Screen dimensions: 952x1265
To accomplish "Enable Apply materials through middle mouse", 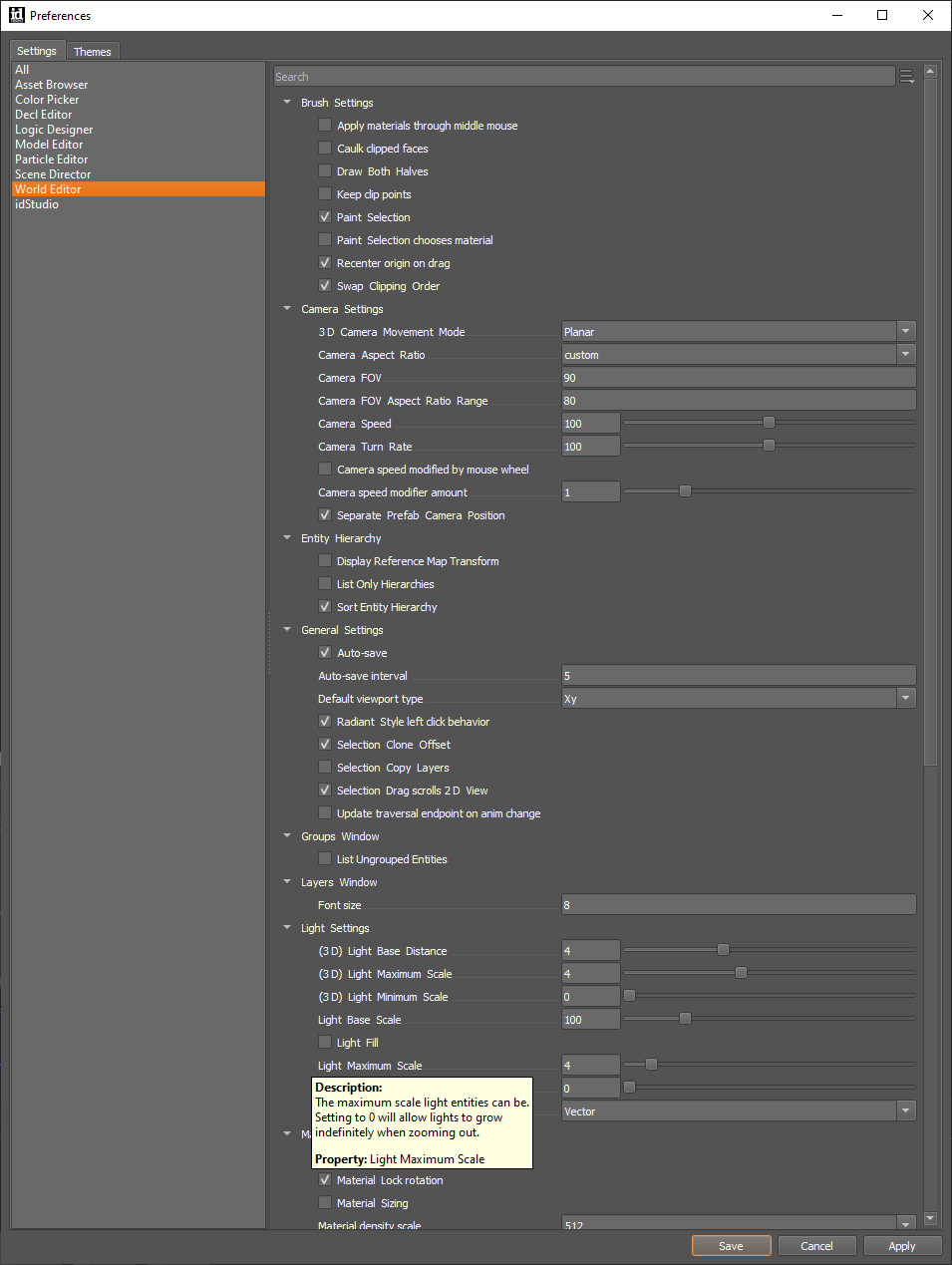I will (325, 125).
